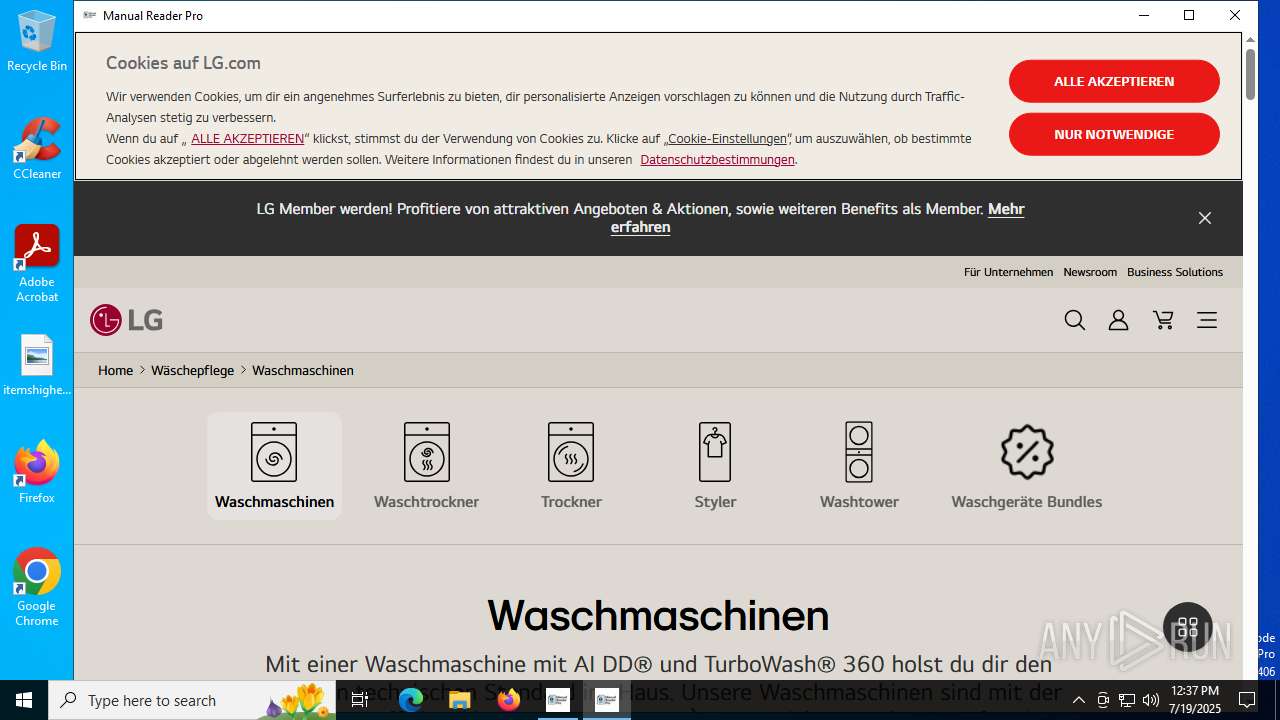The image size is (1280, 720).
Task: Click the taskbar search box
Action: pos(192,700)
